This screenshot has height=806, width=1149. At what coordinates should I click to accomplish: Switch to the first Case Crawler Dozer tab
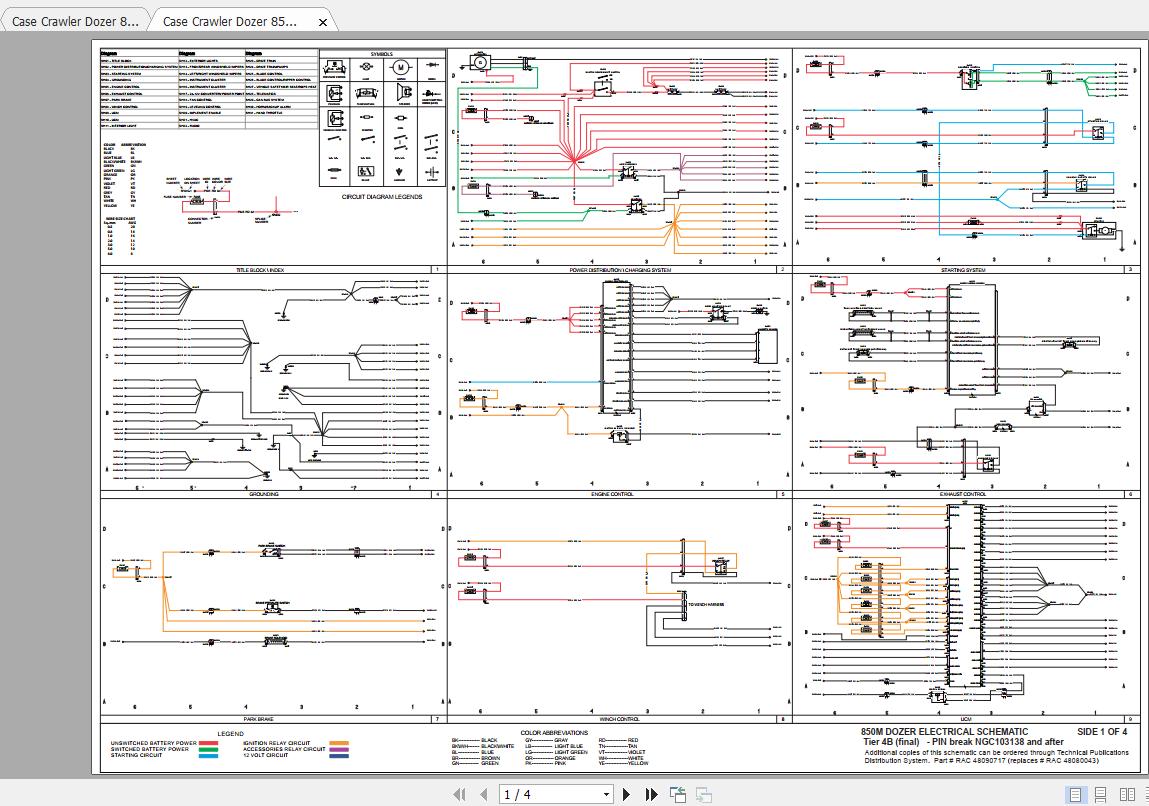[75, 21]
